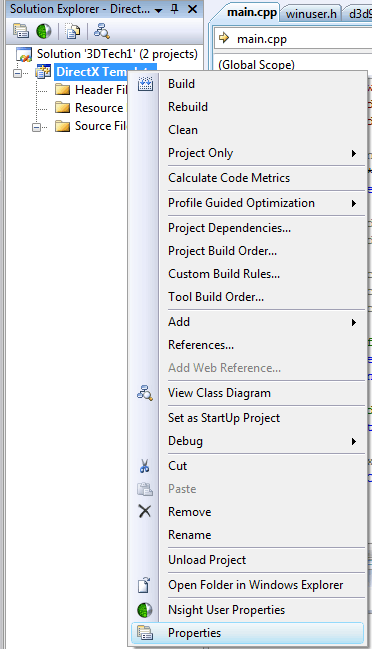
Task: Select Set as StartUp Project
Action: coord(224,418)
